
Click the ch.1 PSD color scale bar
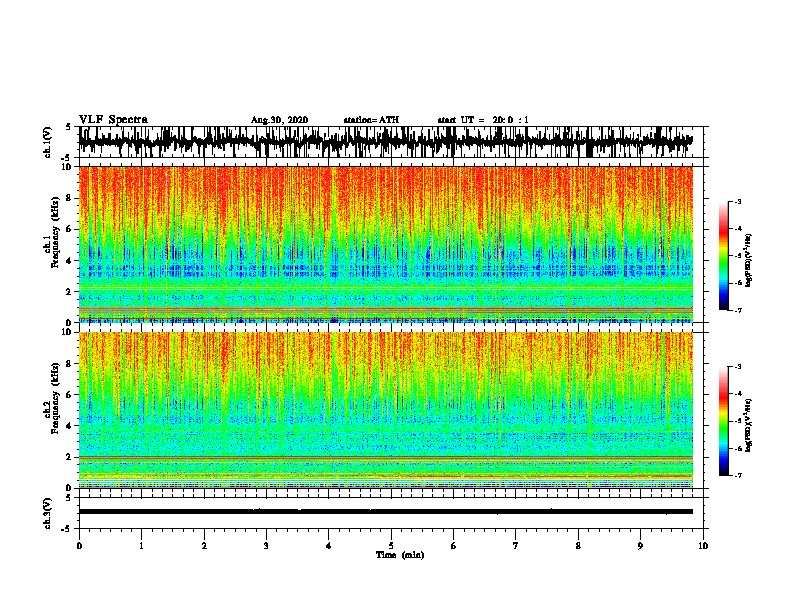point(723,256)
